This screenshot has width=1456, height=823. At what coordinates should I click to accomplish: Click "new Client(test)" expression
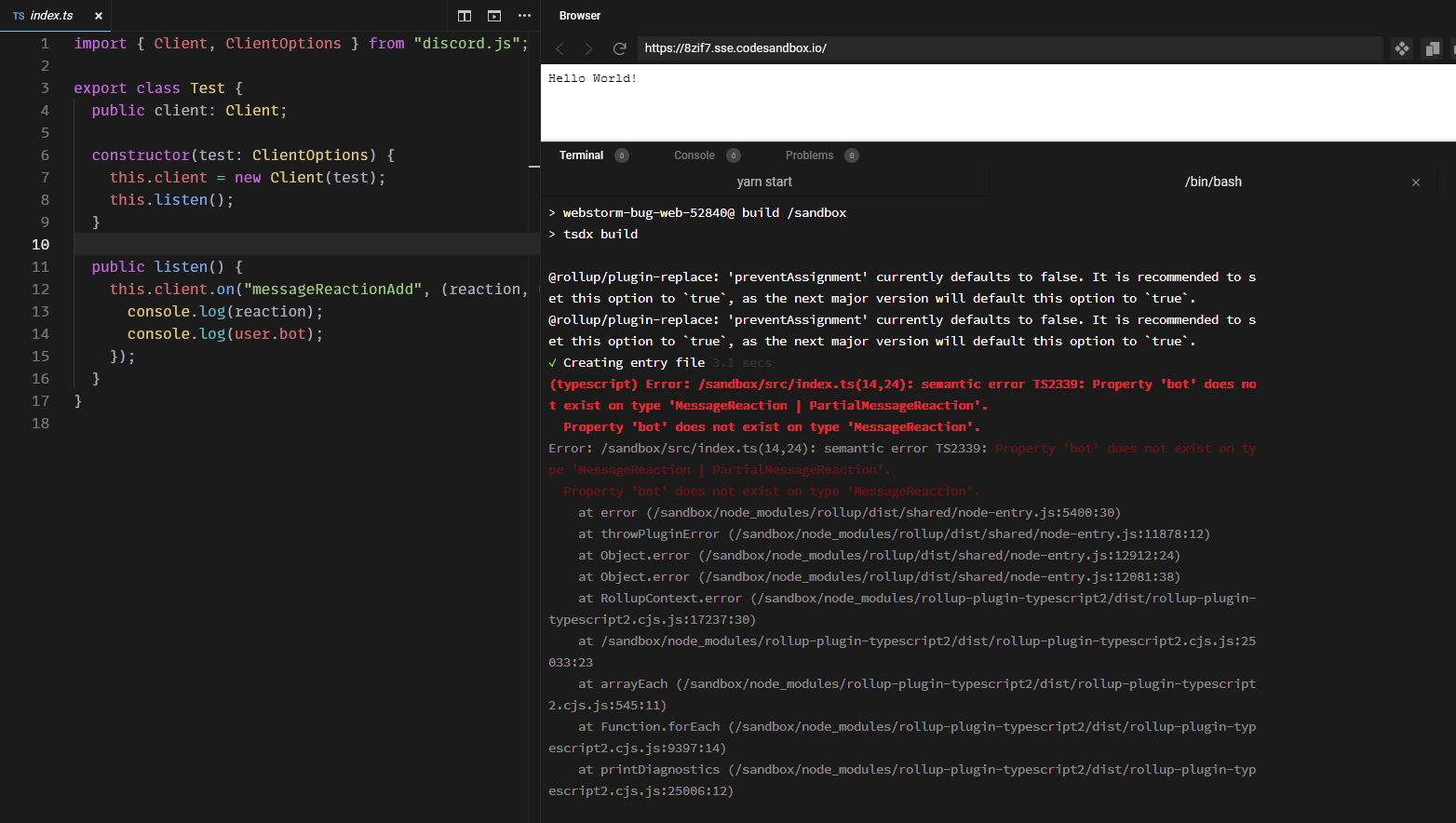point(305,178)
